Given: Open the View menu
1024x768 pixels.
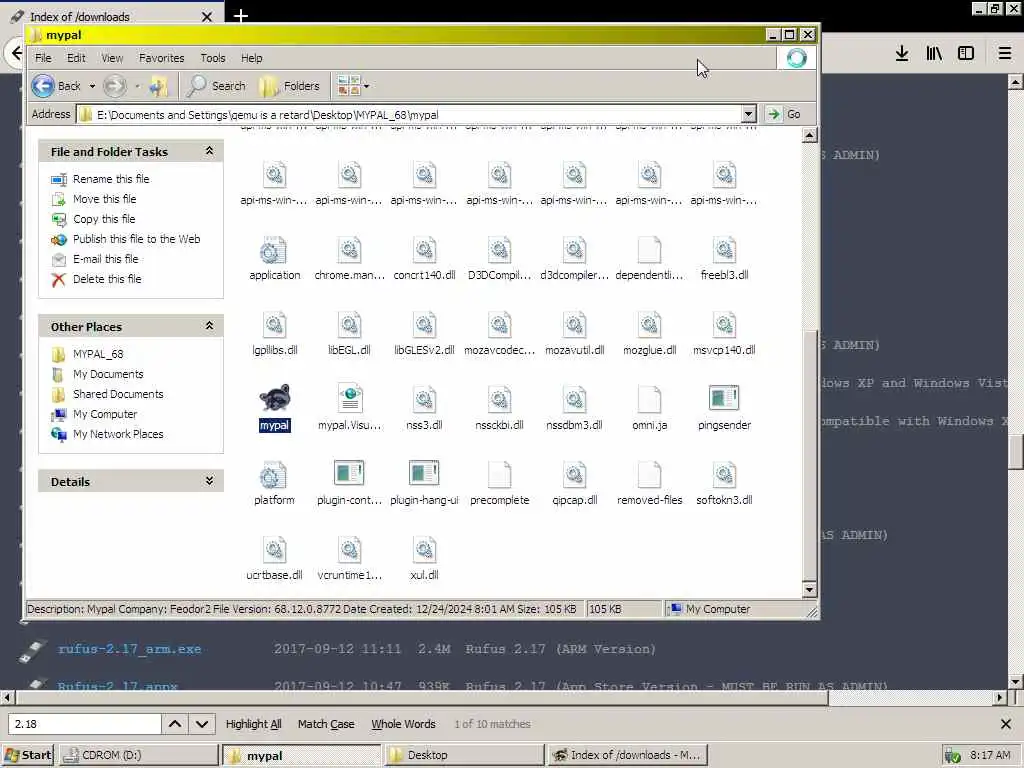Looking at the screenshot, I should pyautogui.click(x=112, y=58).
